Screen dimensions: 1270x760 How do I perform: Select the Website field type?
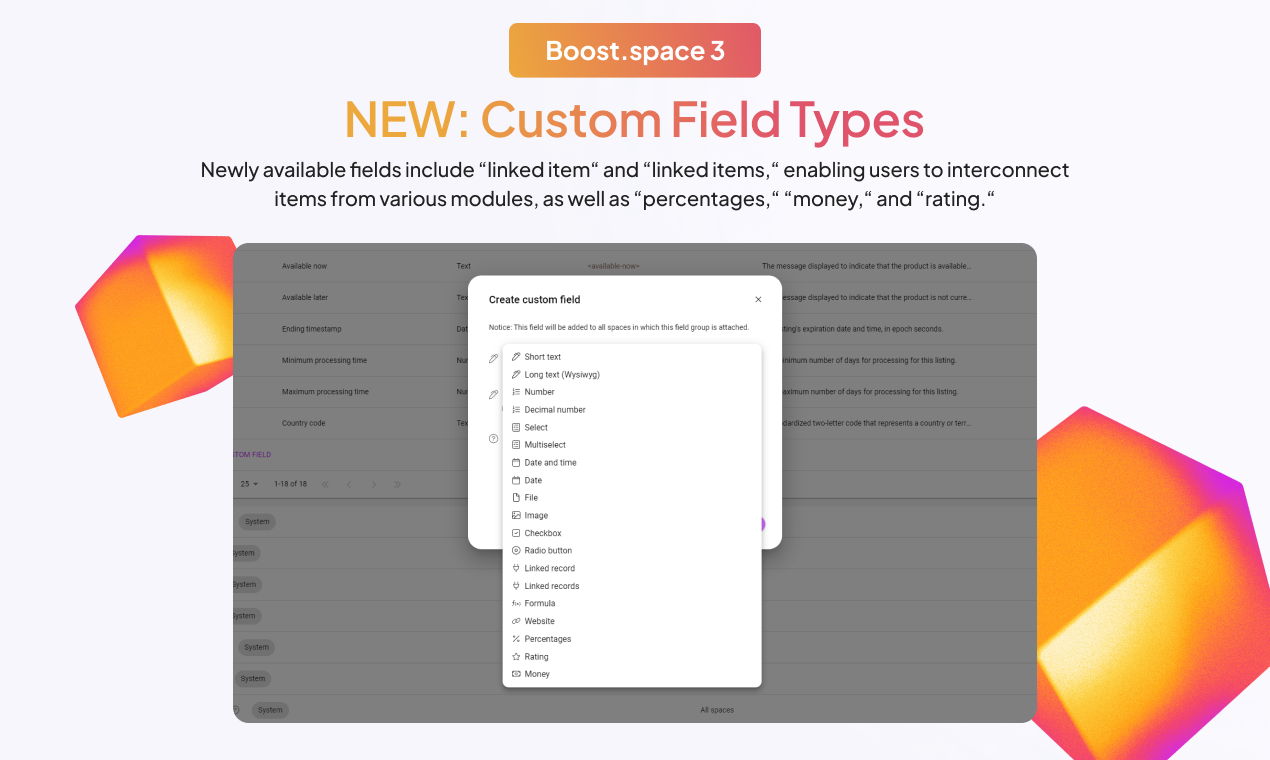[x=632, y=621]
